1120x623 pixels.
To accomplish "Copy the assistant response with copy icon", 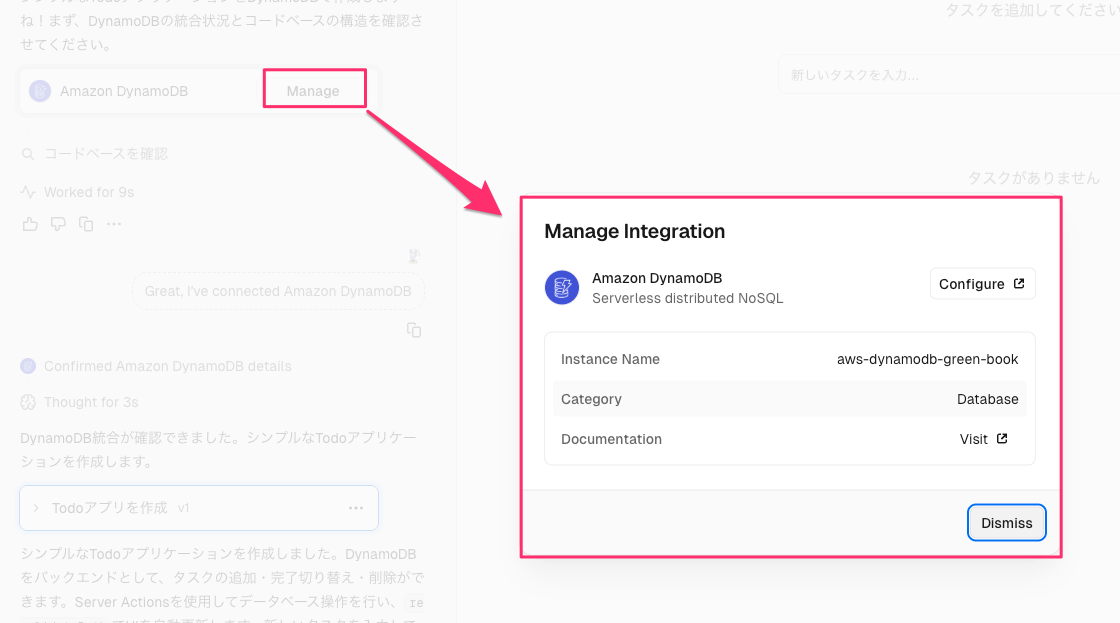I will point(86,224).
